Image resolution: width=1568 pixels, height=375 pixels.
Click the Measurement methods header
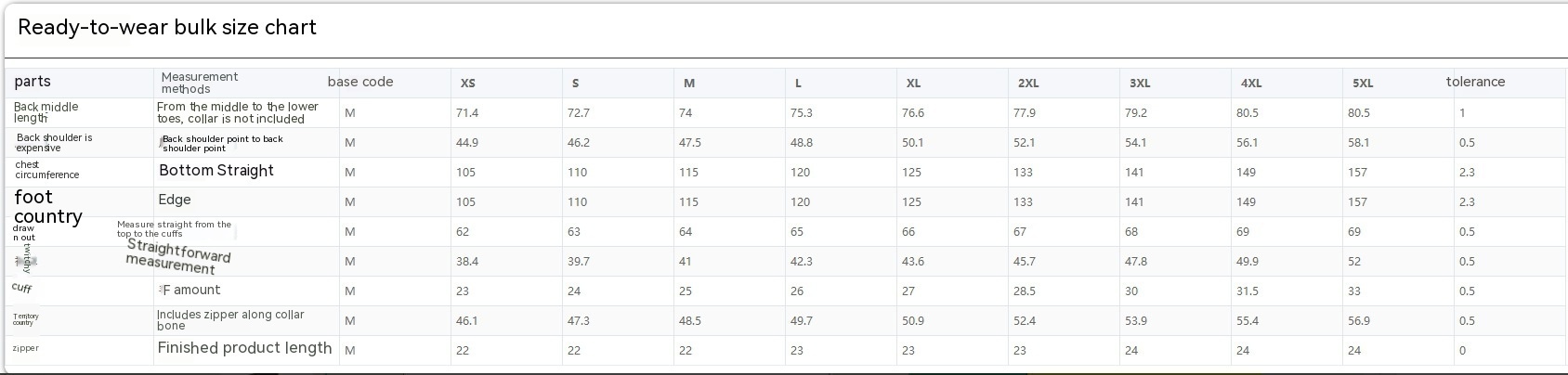pyautogui.click(x=200, y=83)
